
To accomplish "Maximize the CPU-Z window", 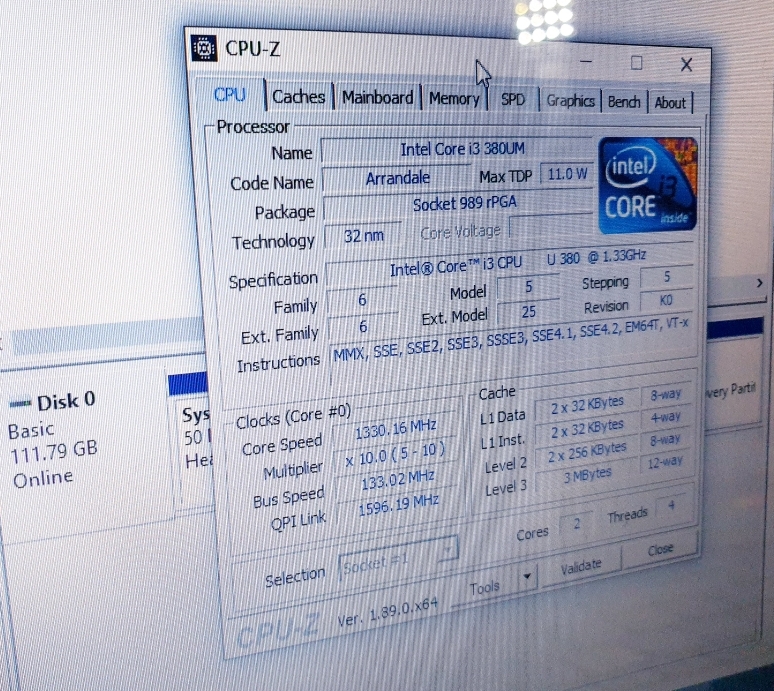I will (x=636, y=62).
